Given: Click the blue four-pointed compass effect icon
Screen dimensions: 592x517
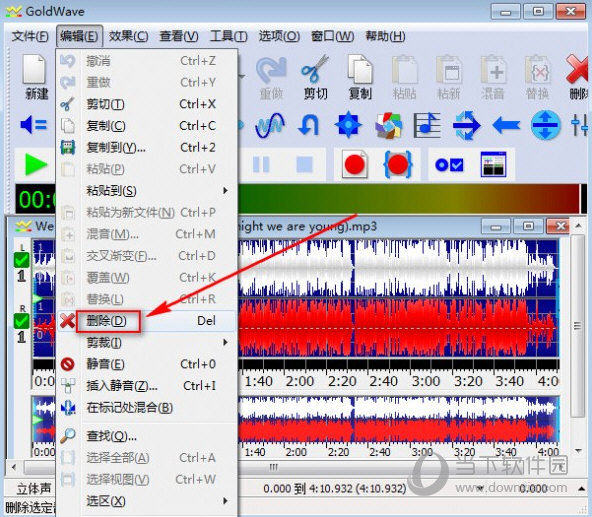Looking at the screenshot, I should pos(348,124).
